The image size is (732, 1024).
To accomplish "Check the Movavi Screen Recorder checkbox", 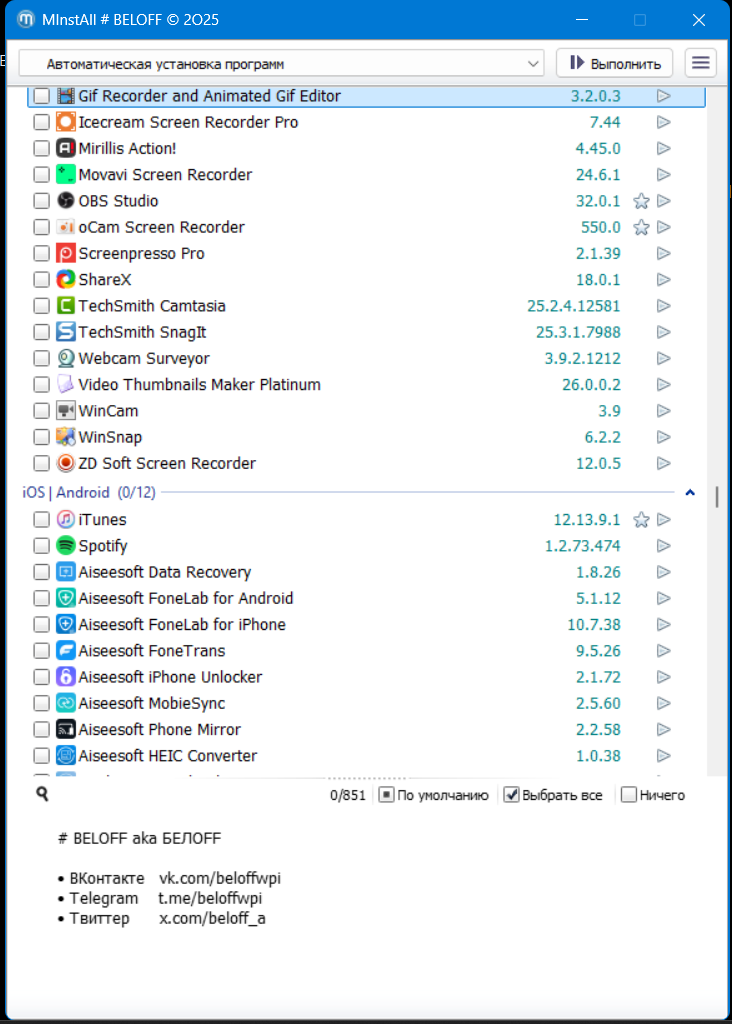I will (41, 175).
